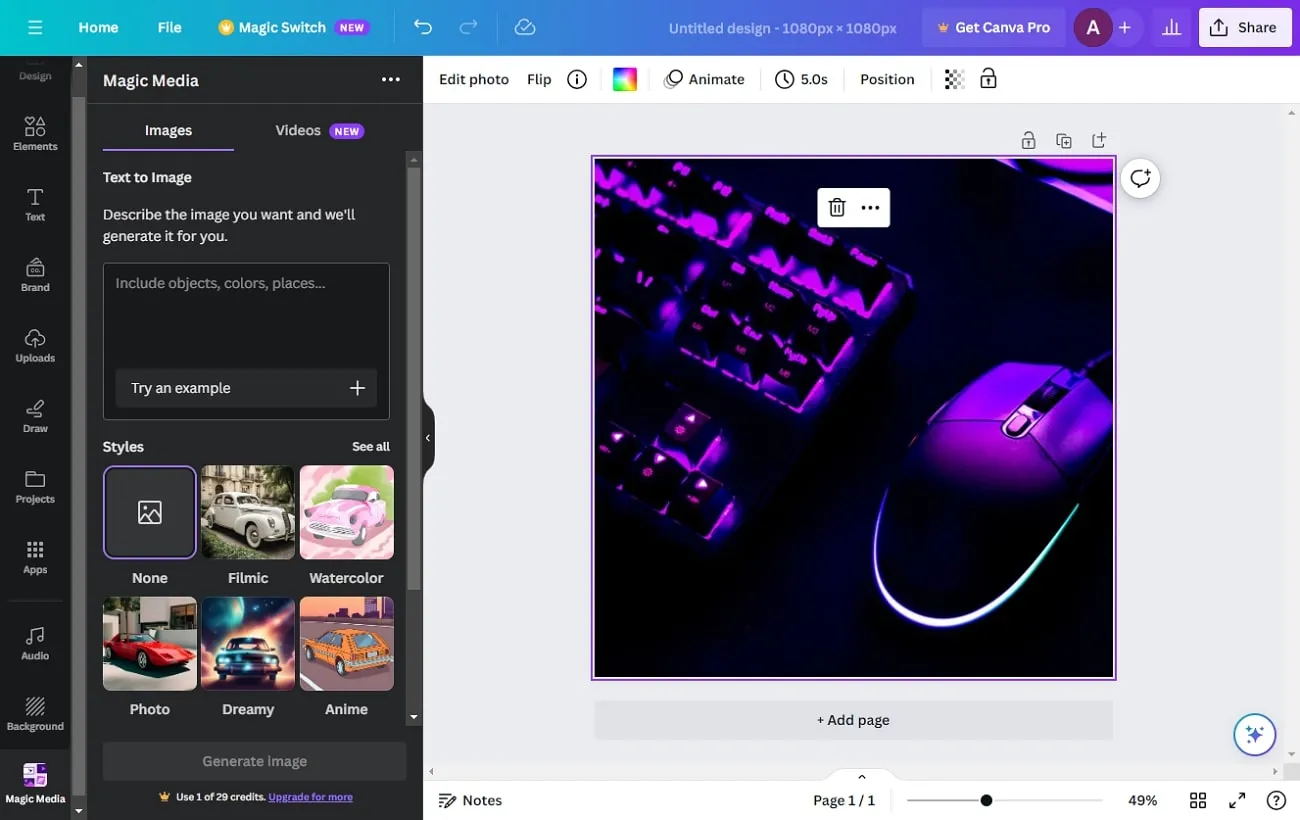
Task: Delete the image using the trash icon
Action: point(836,207)
